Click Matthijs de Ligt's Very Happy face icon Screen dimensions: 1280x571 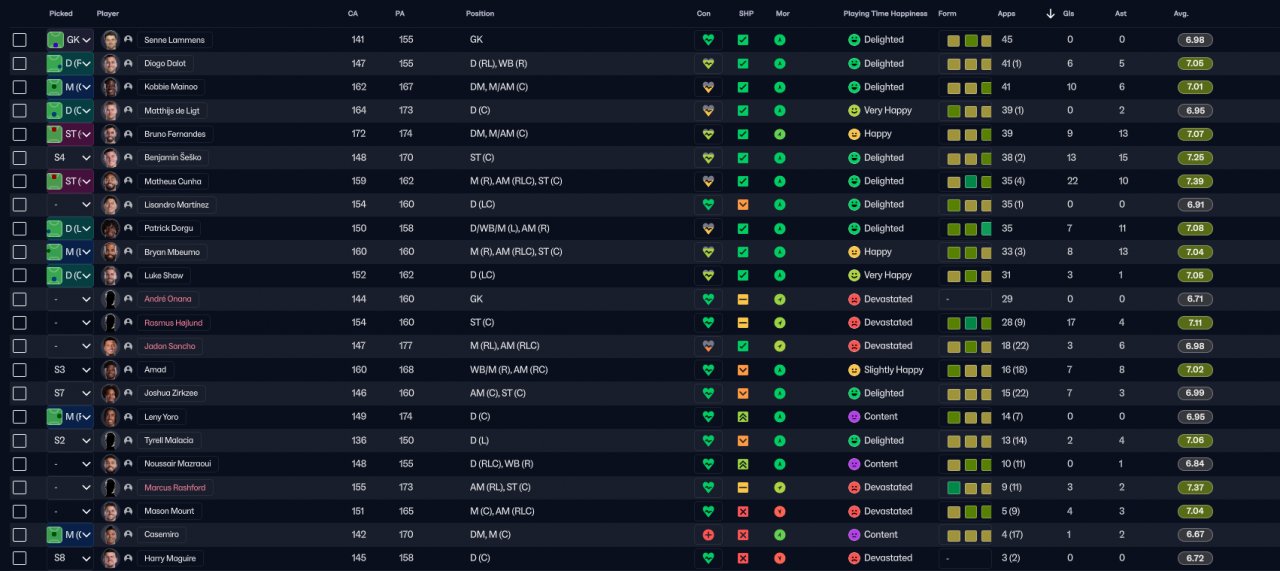(x=854, y=110)
